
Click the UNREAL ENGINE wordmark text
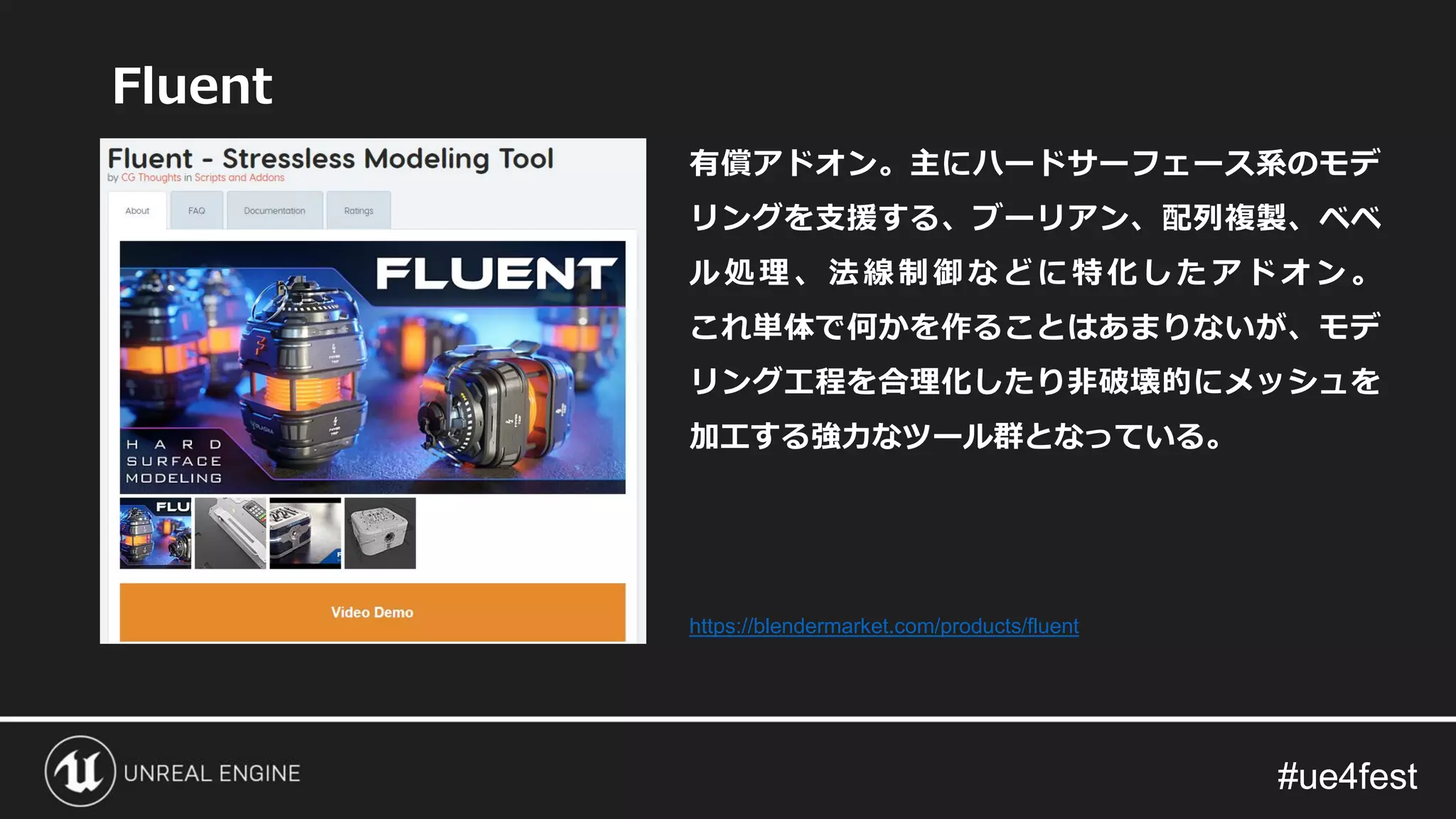click(212, 773)
